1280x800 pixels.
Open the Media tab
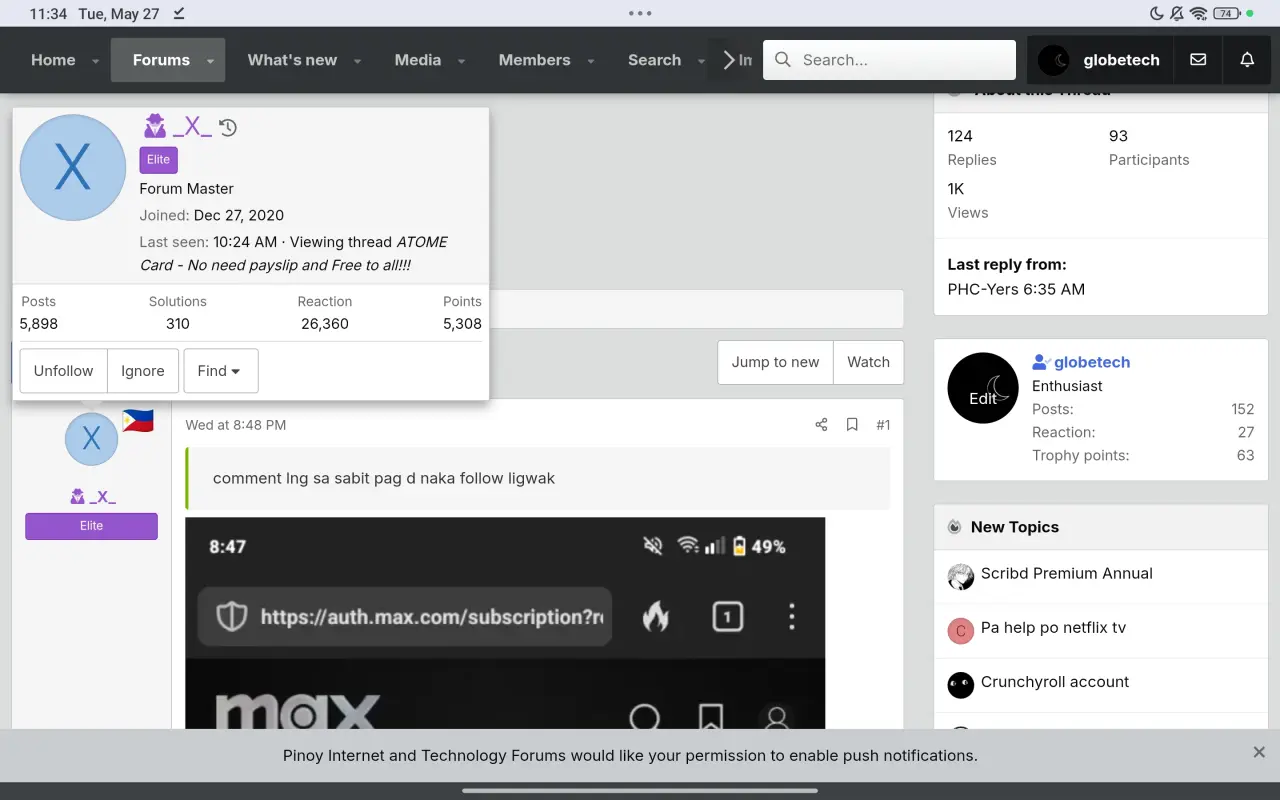pyautogui.click(x=418, y=60)
